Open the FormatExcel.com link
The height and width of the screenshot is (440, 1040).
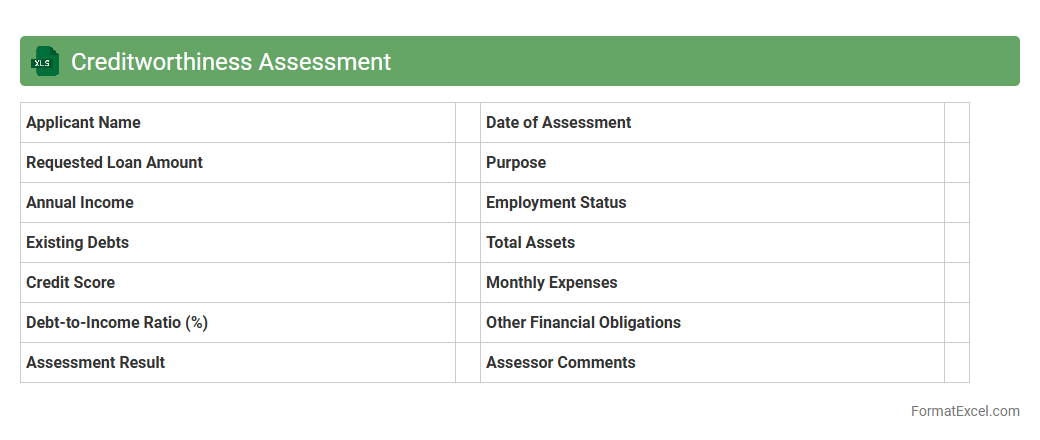[x=964, y=411]
